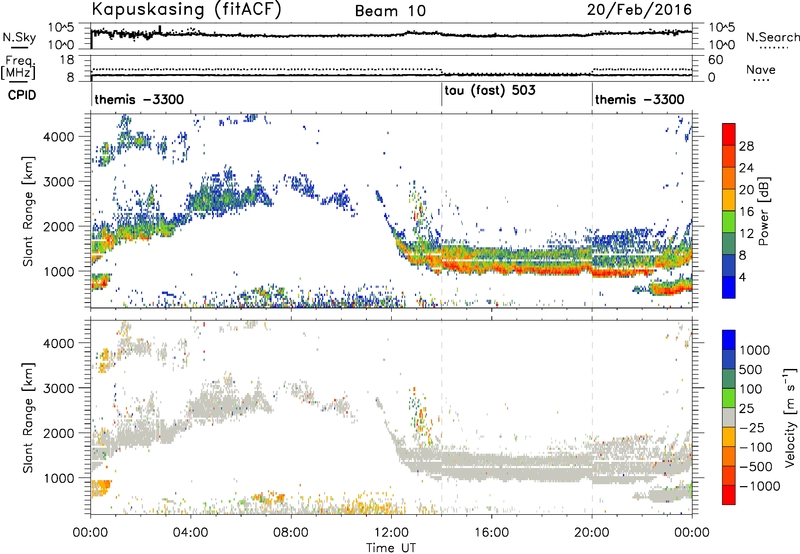Click the 'Freq. [MHz]' axis label
800x554 pixels.
tap(18, 66)
